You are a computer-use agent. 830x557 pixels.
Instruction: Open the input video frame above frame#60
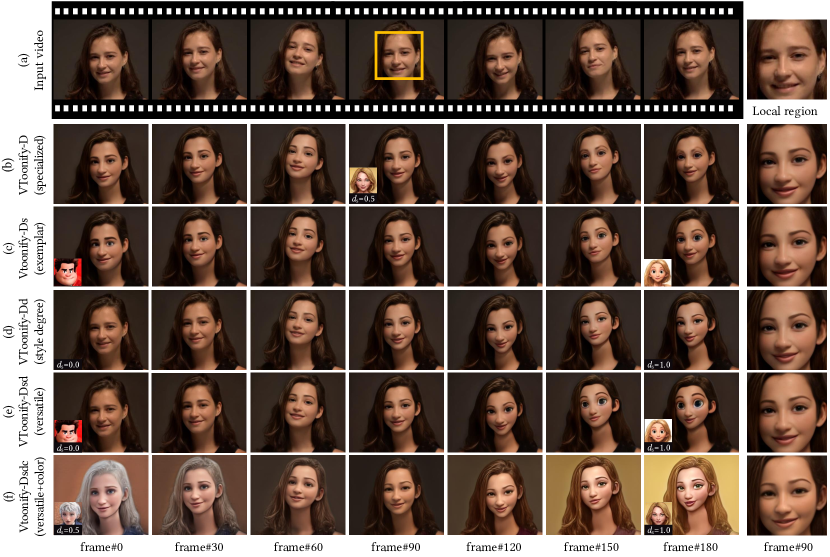click(297, 59)
